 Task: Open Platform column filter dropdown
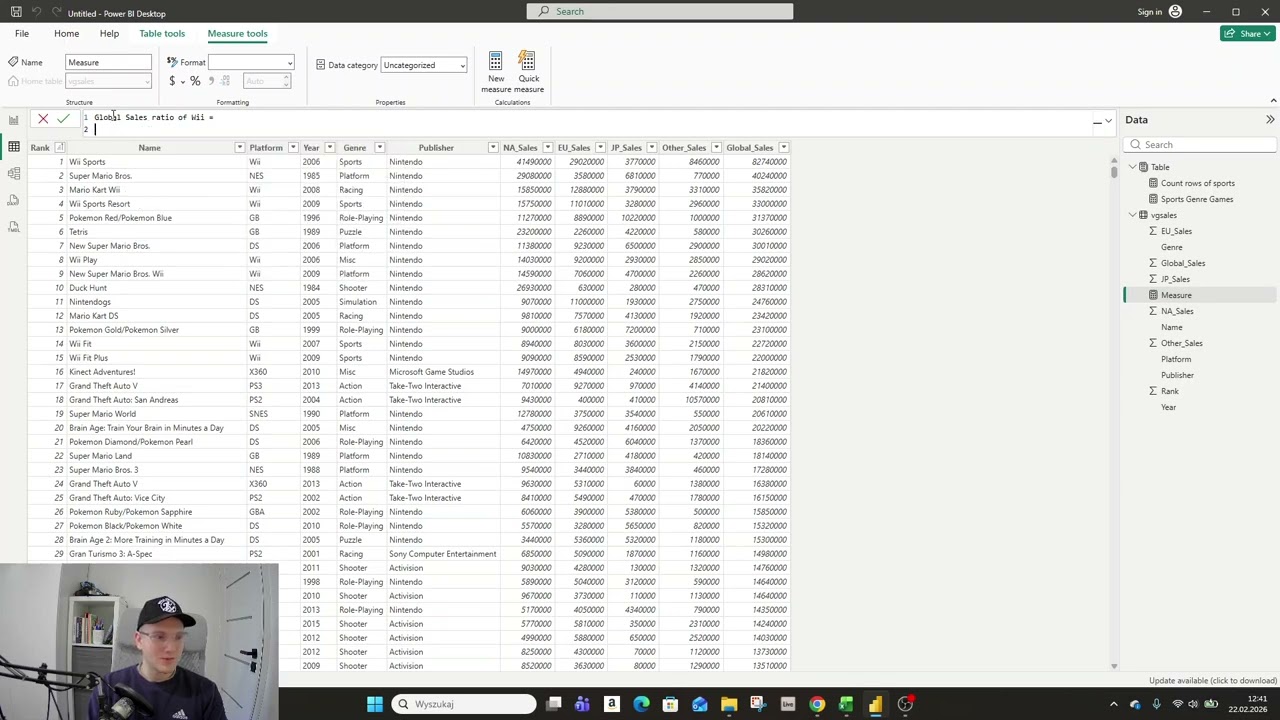point(292,148)
